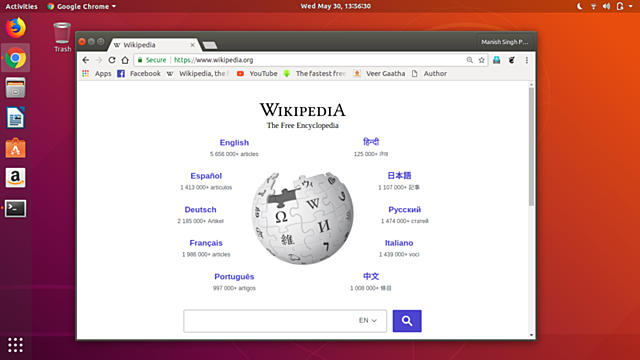Open the Apps grid bookmark

[x=97, y=73]
